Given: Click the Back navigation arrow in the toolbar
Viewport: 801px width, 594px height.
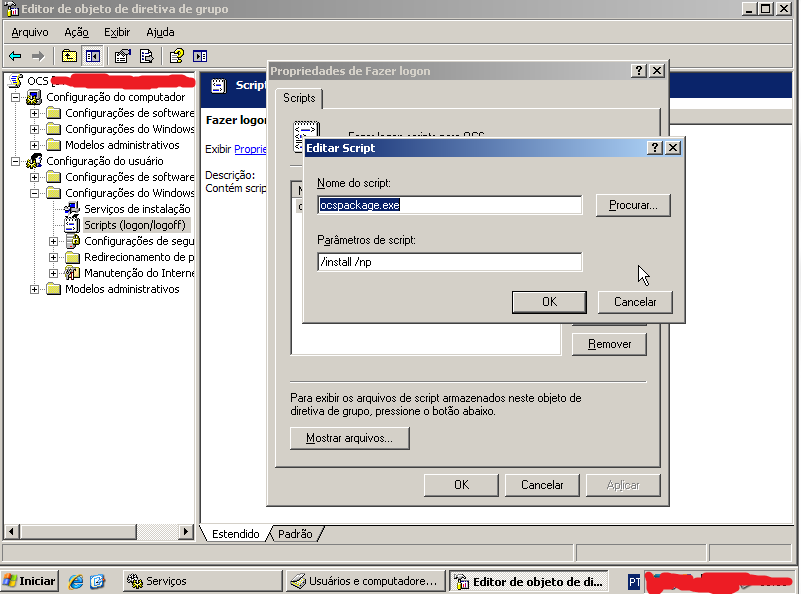Looking at the screenshot, I should click(x=14, y=55).
